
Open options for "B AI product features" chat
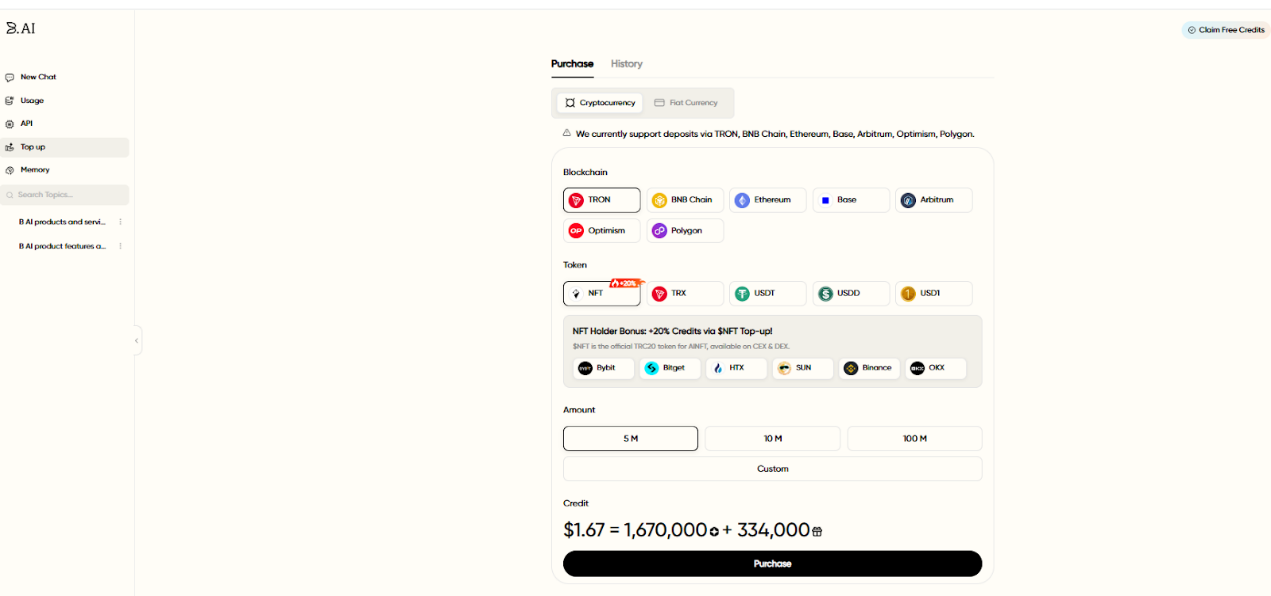click(121, 246)
